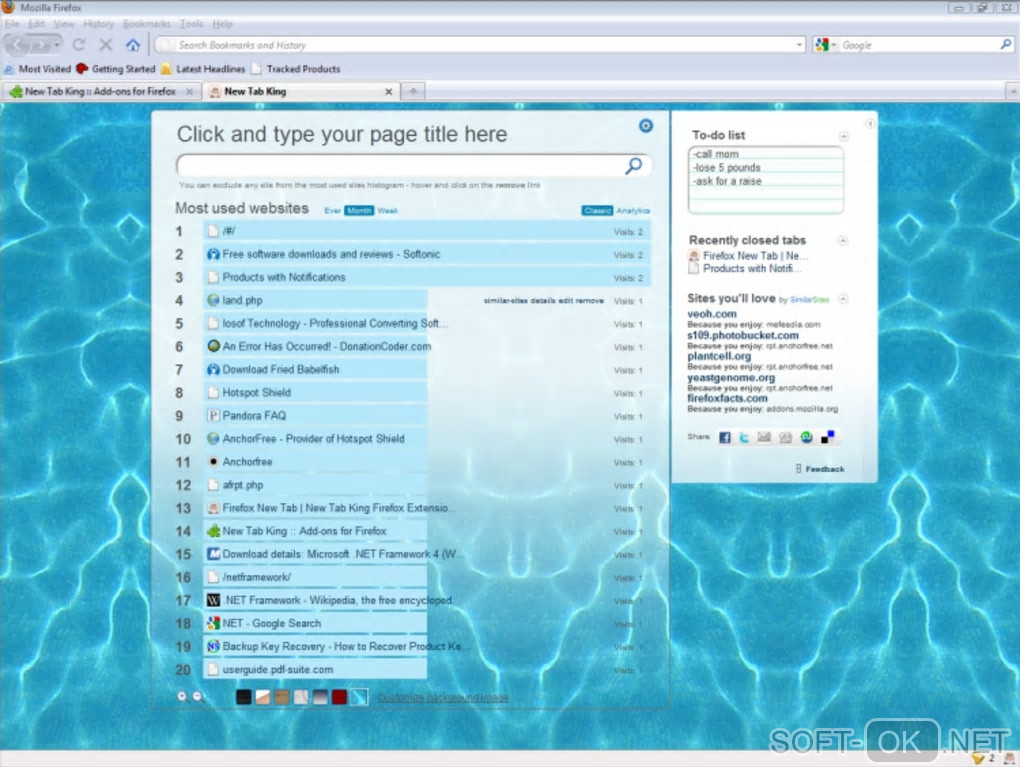Open the New Tab King settings gear
This screenshot has width=1020, height=767.
(x=645, y=126)
